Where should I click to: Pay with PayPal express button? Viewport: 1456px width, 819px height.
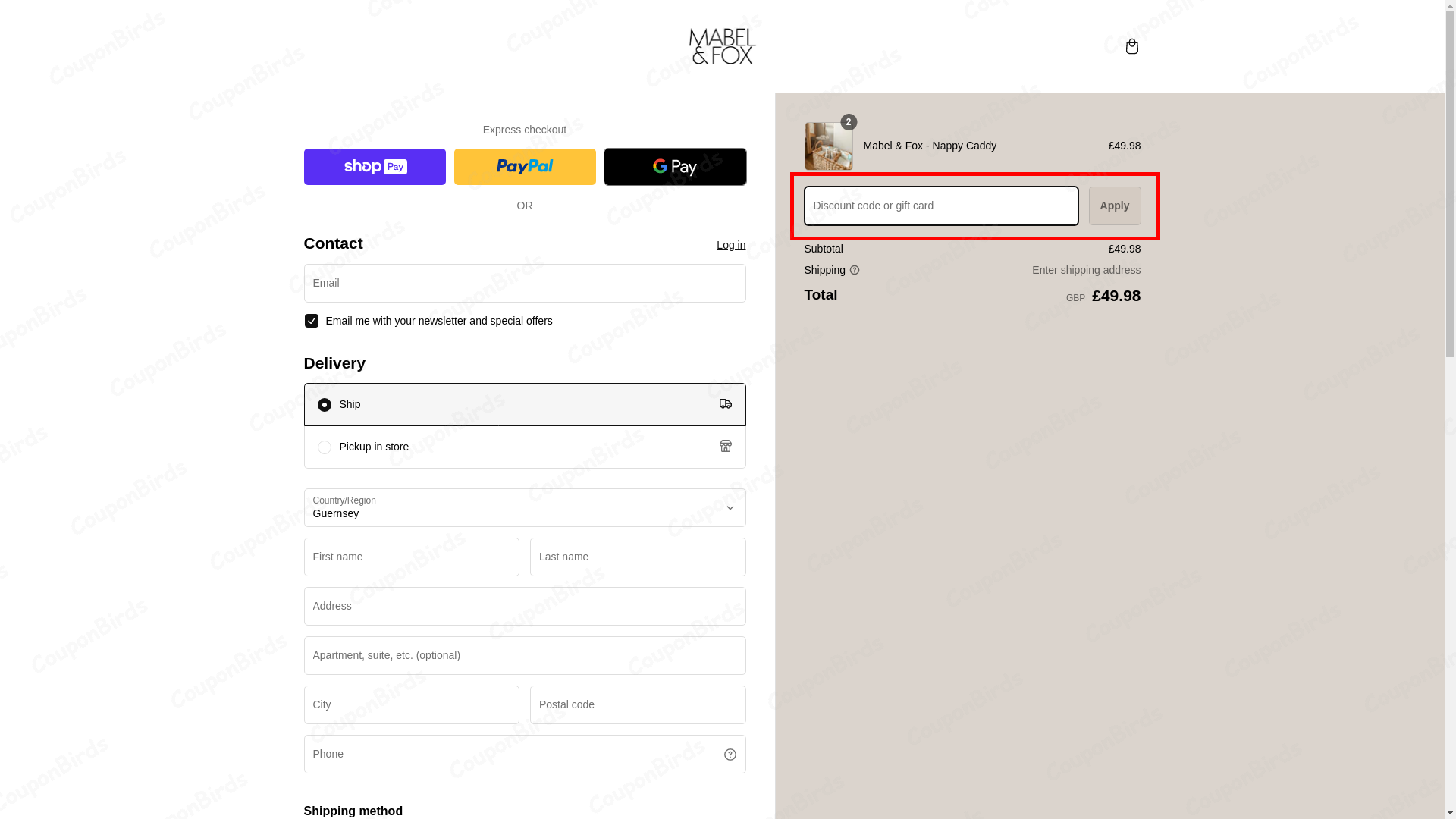pyautogui.click(x=525, y=167)
